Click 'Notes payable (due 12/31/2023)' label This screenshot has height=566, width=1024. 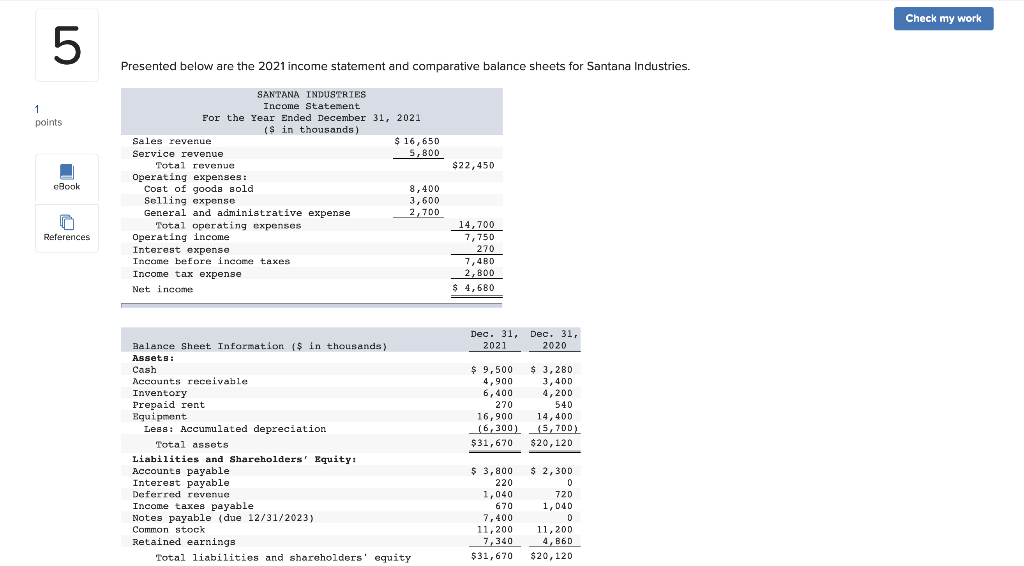pos(223,518)
